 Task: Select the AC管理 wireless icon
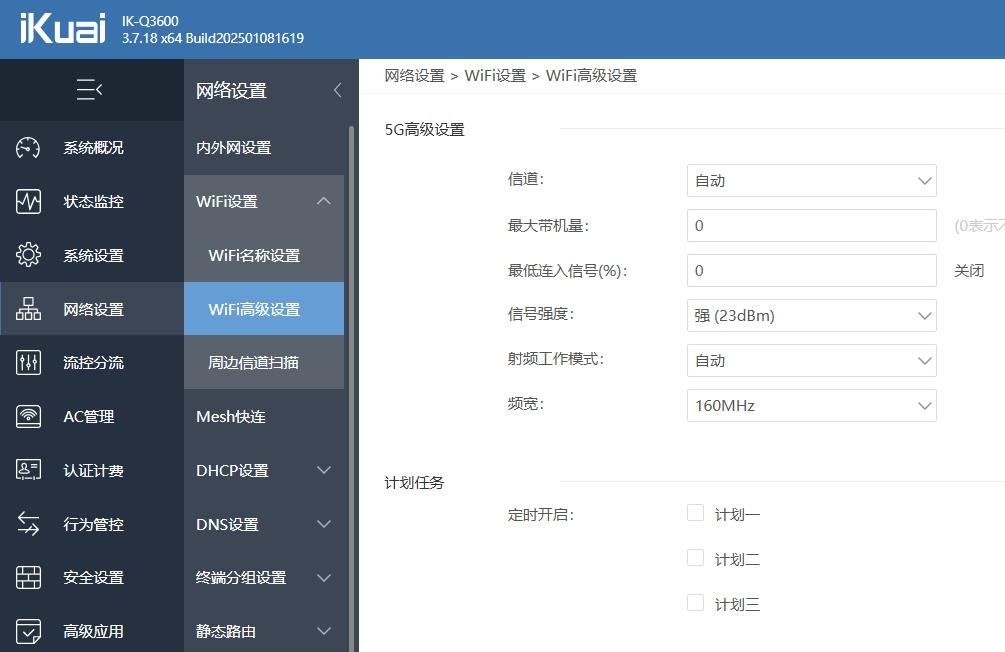(x=28, y=416)
